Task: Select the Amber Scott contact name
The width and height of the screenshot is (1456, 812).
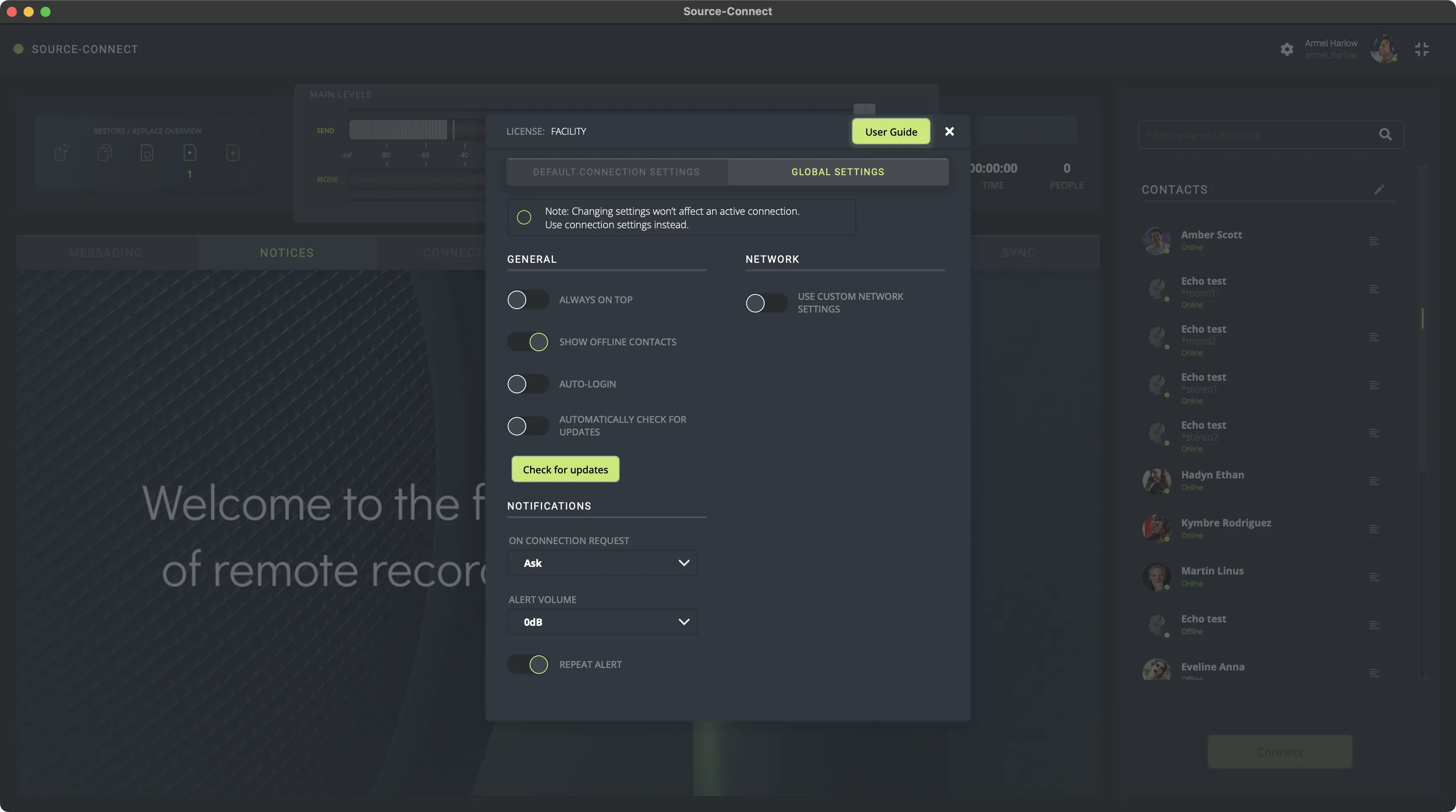Action: click(x=1211, y=235)
